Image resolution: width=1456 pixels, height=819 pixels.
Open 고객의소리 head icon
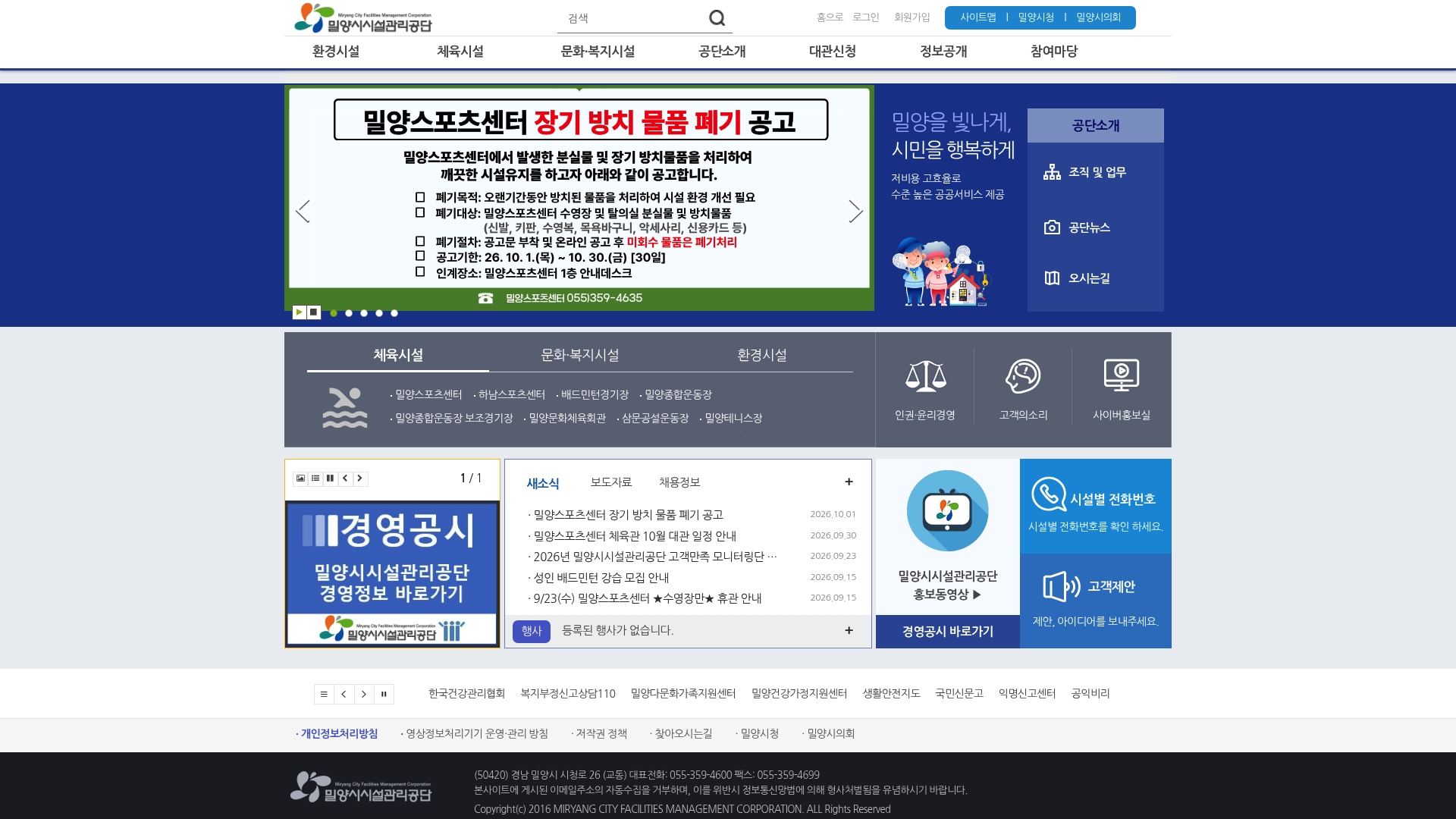1023,376
